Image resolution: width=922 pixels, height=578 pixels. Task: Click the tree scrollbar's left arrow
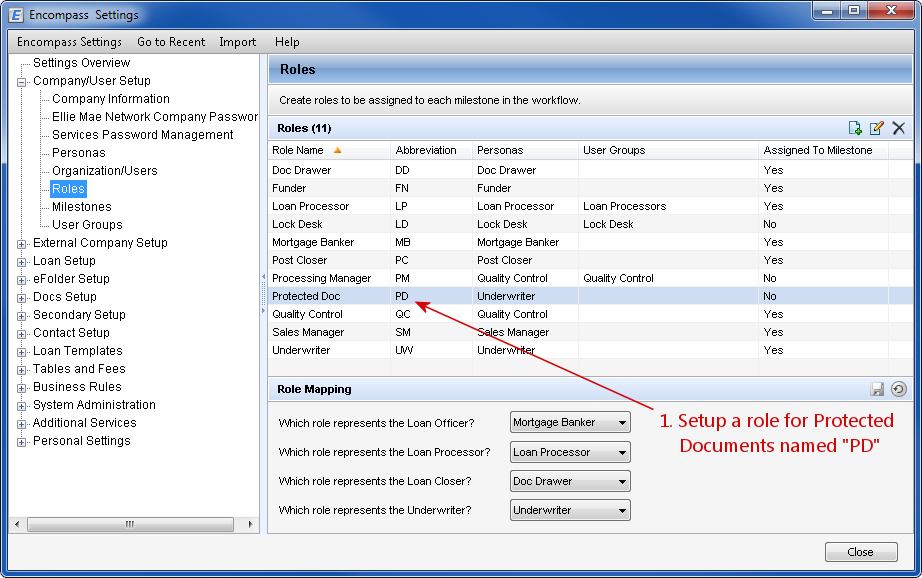click(17, 524)
